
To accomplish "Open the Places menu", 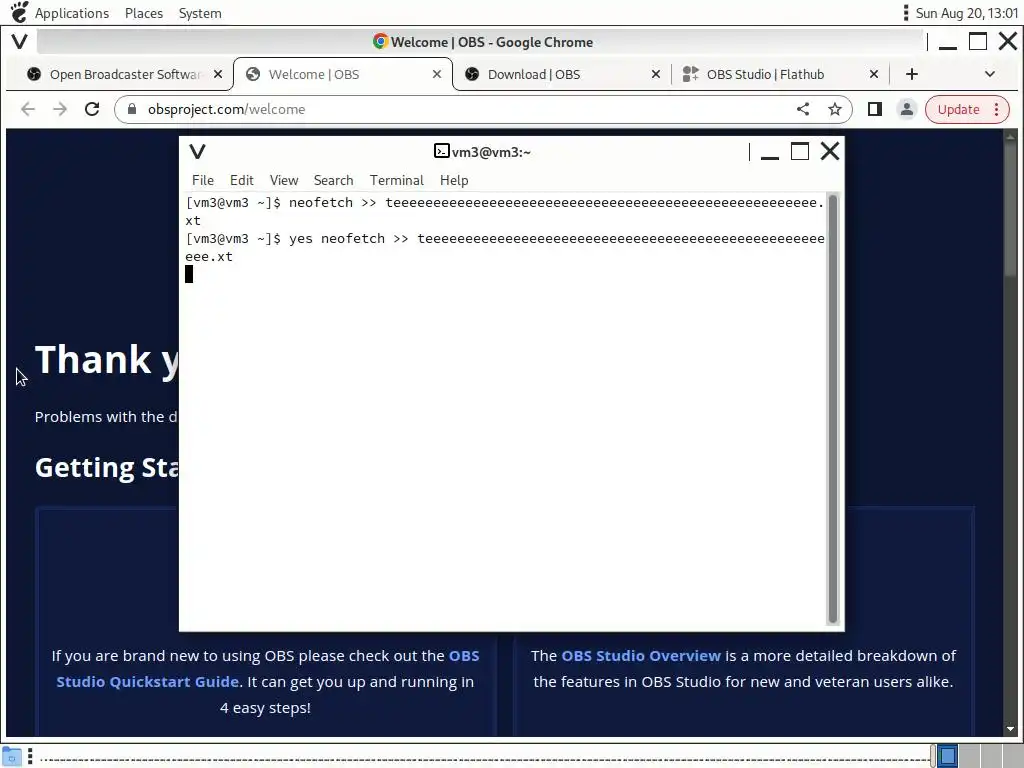I will (144, 13).
